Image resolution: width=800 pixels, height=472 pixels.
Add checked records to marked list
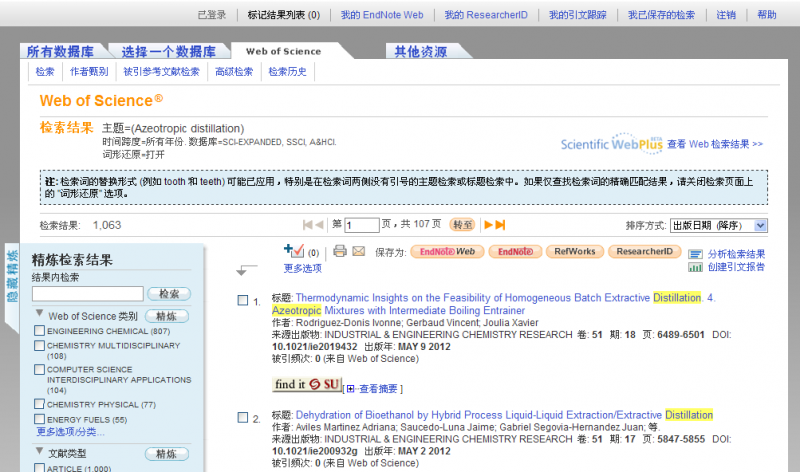tap(294, 251)
